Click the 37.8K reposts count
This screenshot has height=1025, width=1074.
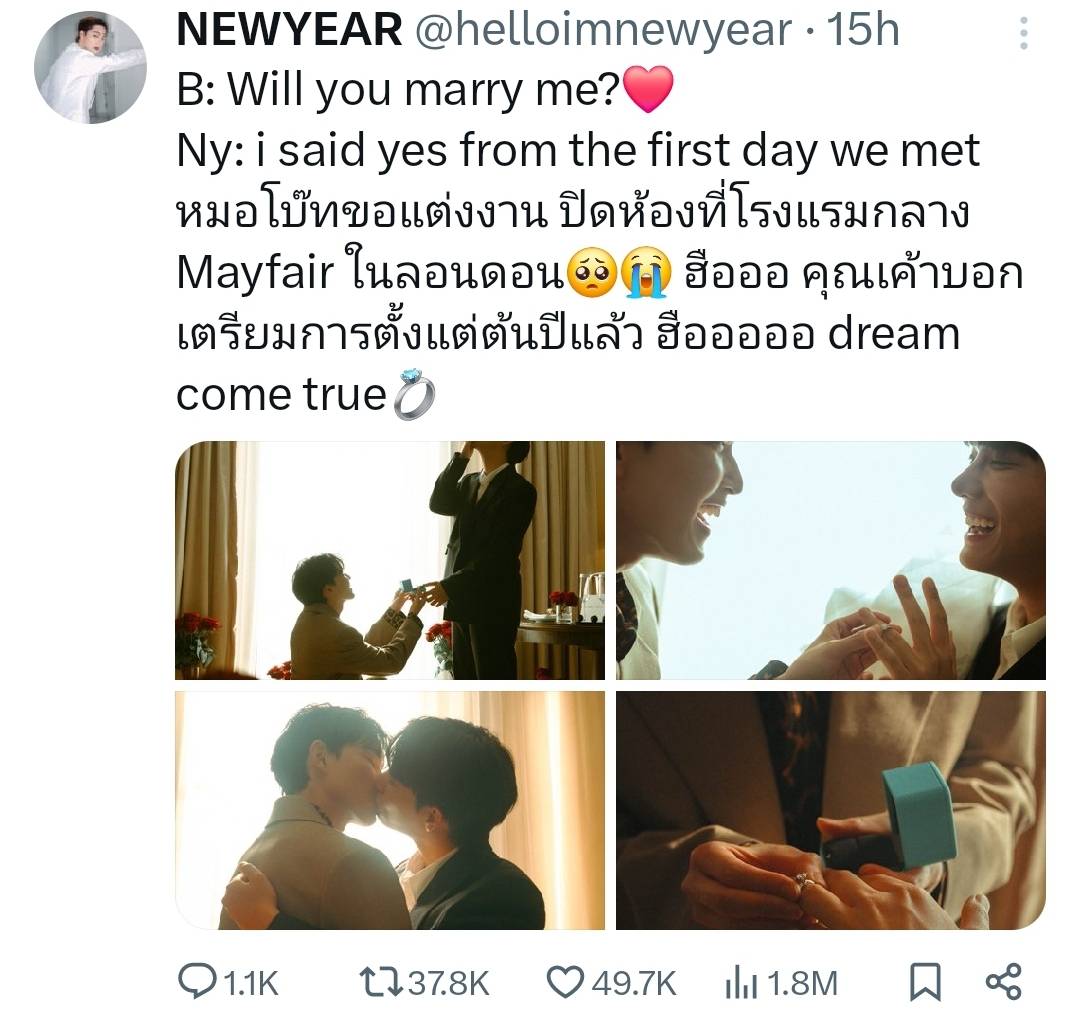click(449, 984)
